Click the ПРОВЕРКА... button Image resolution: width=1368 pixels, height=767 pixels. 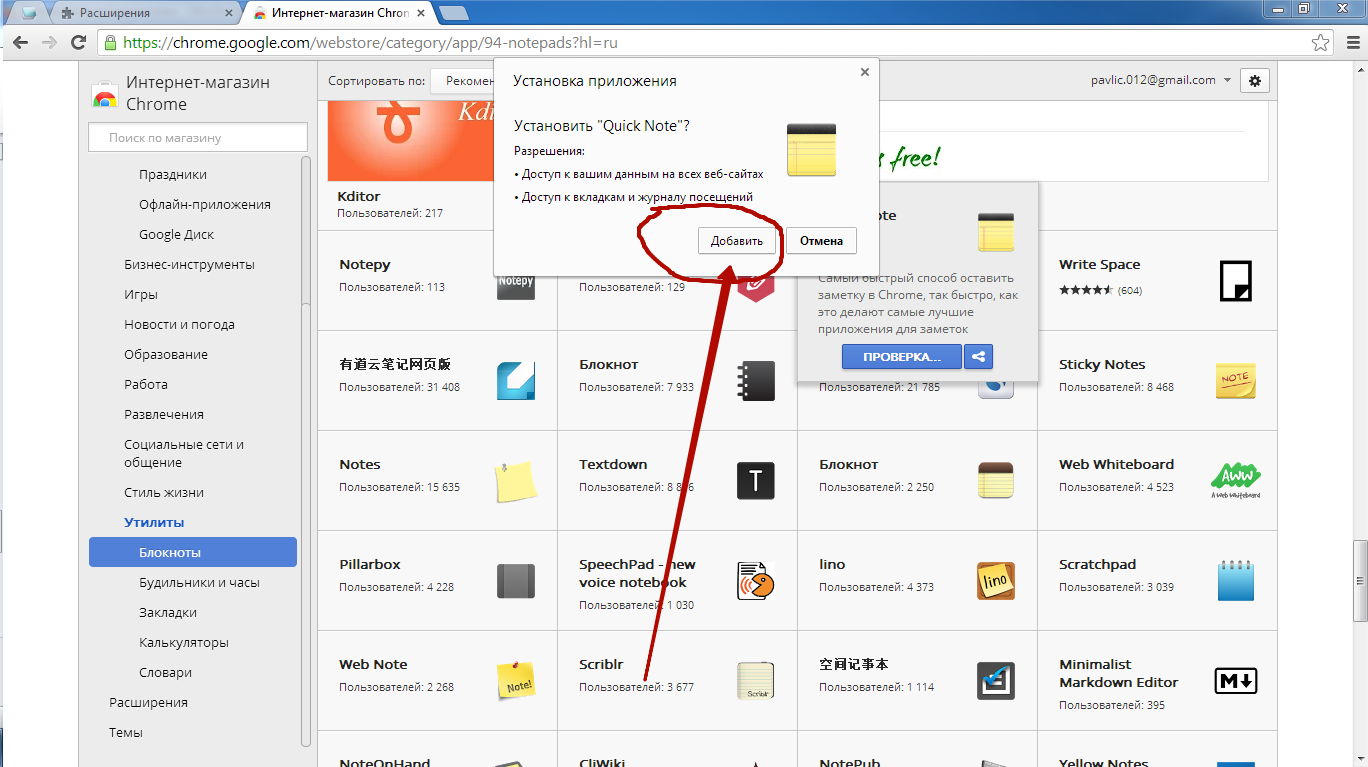[902, 356]
